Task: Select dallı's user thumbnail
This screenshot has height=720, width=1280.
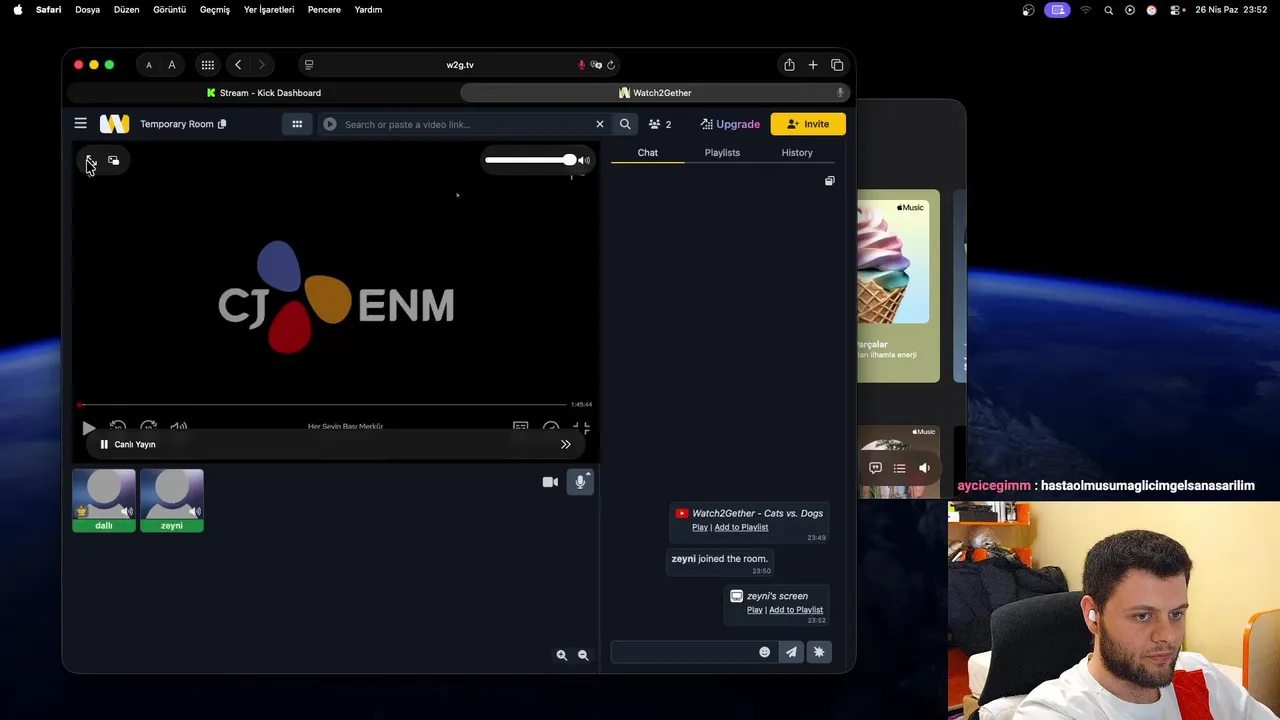Action: pos(104,500)
